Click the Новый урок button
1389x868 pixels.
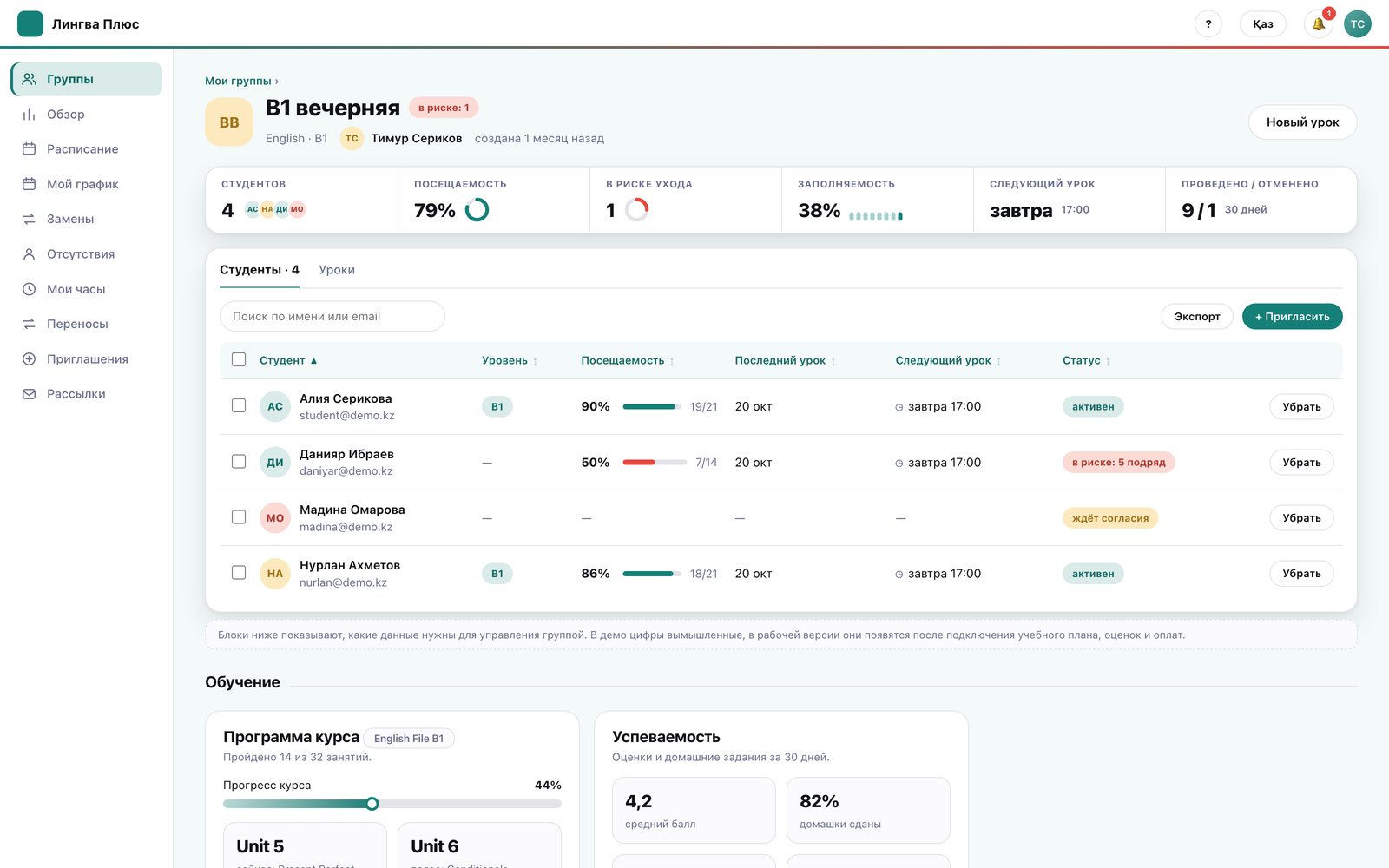(x=1302, y=122)
